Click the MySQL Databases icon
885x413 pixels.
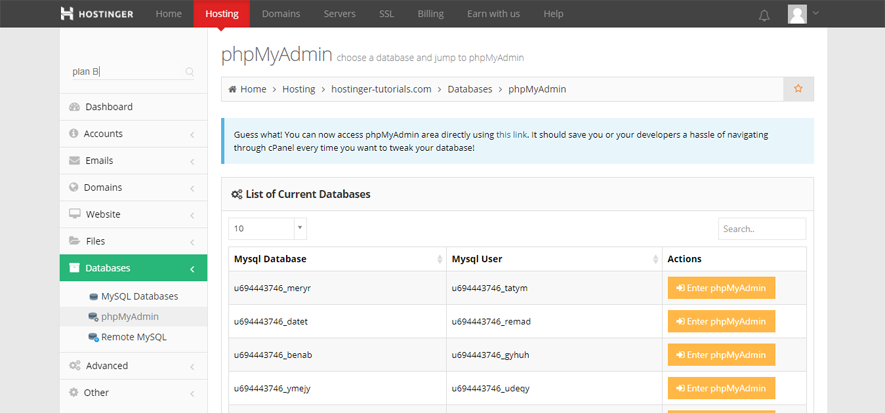click(94, 296)
